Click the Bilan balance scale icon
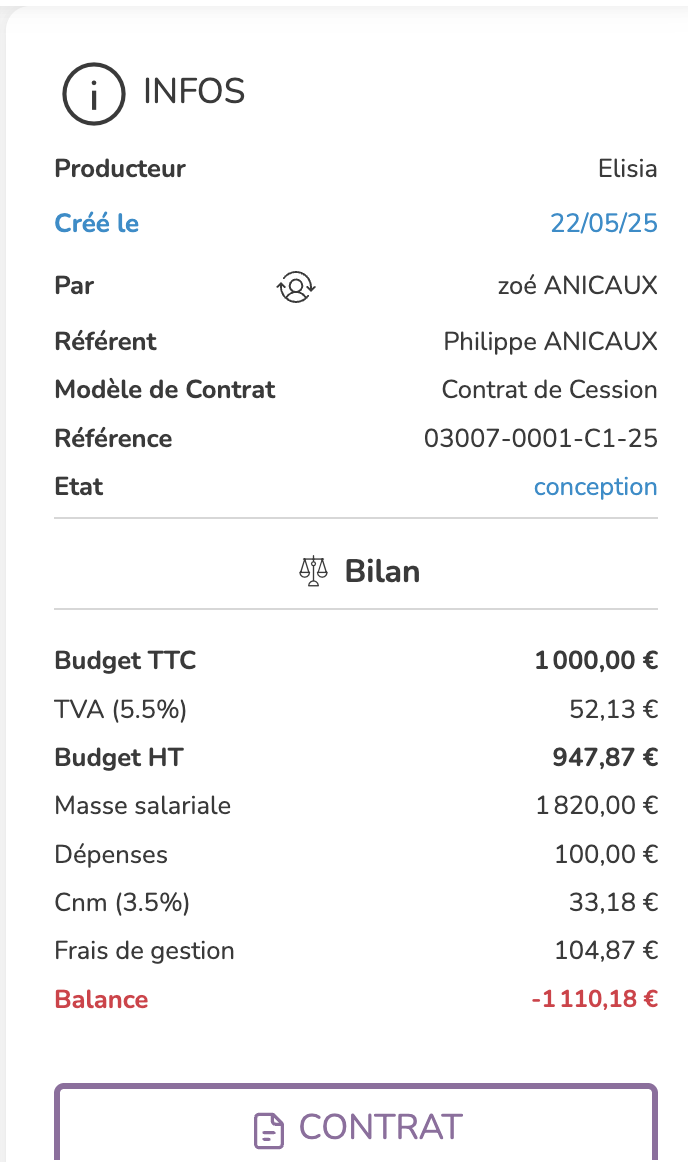This screenshot has width=688, height=1162. (314, 572)
